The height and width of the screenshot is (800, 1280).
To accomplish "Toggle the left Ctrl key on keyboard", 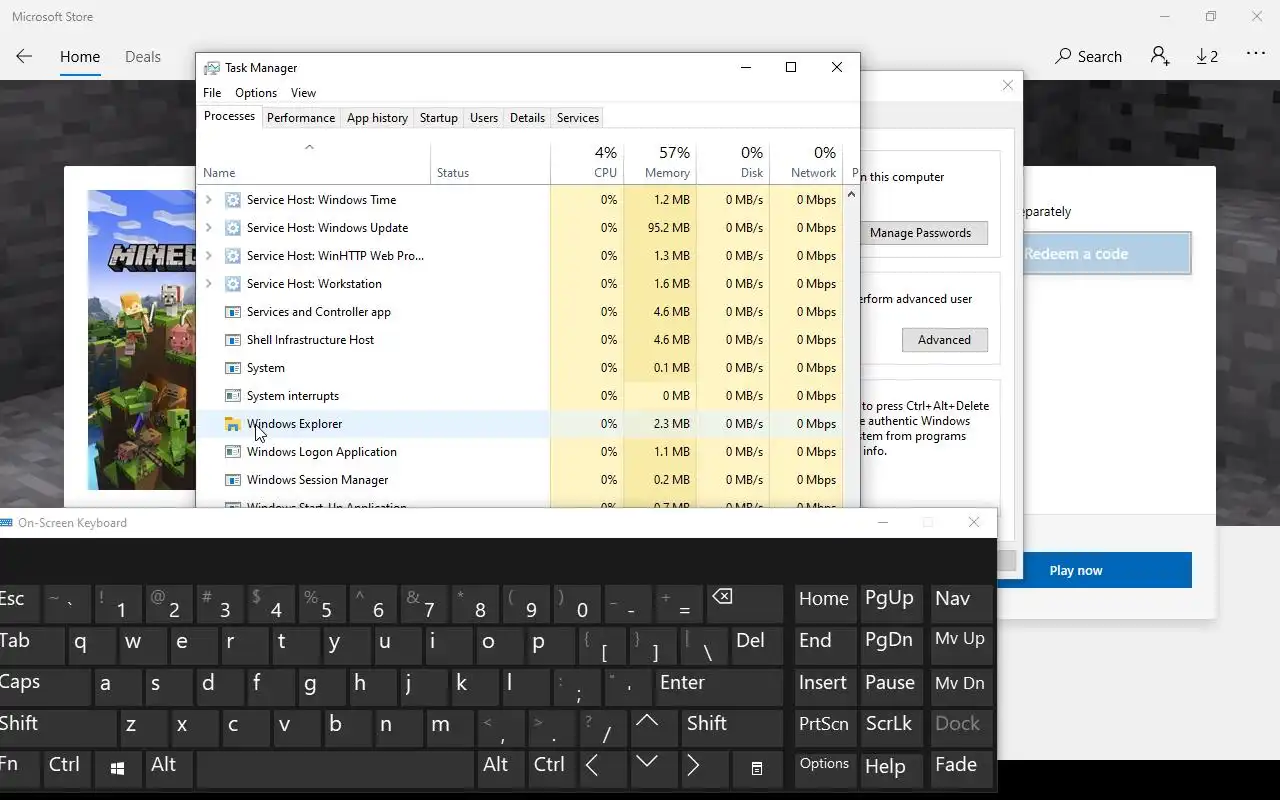I will (x=65, y=768).
